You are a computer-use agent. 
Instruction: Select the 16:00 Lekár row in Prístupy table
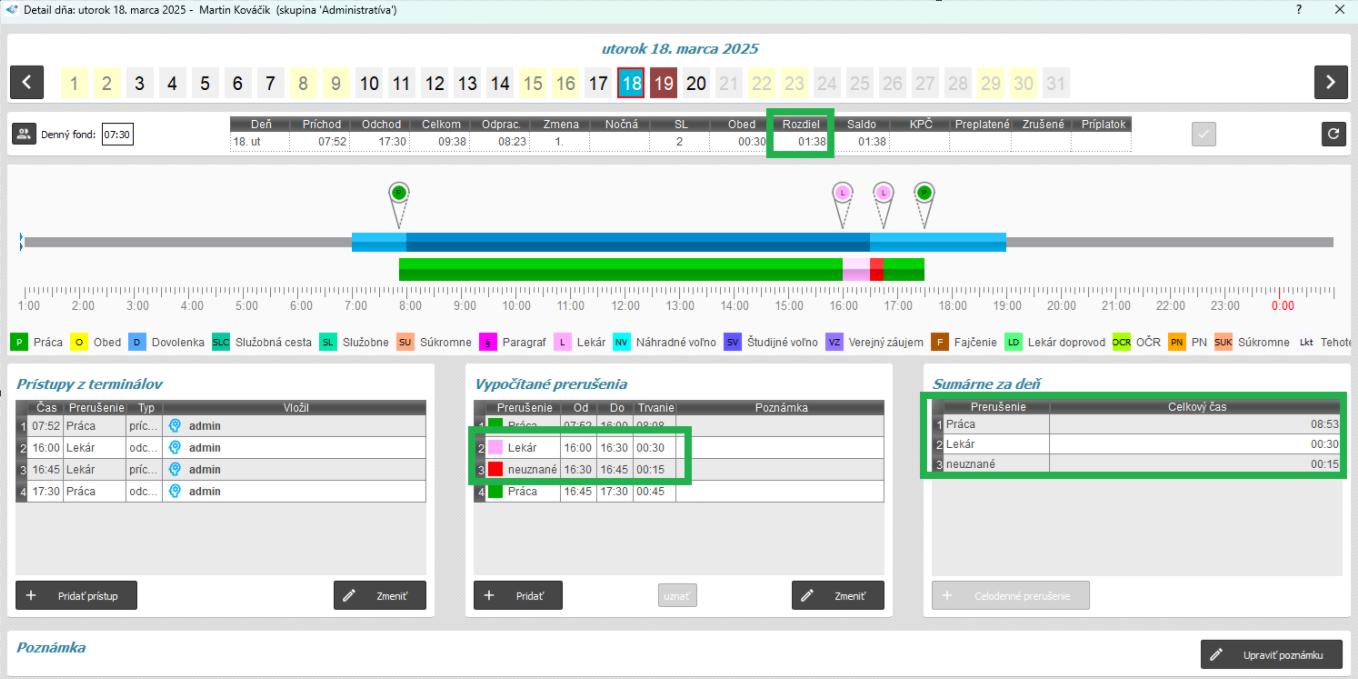click(x=220, y=447)
